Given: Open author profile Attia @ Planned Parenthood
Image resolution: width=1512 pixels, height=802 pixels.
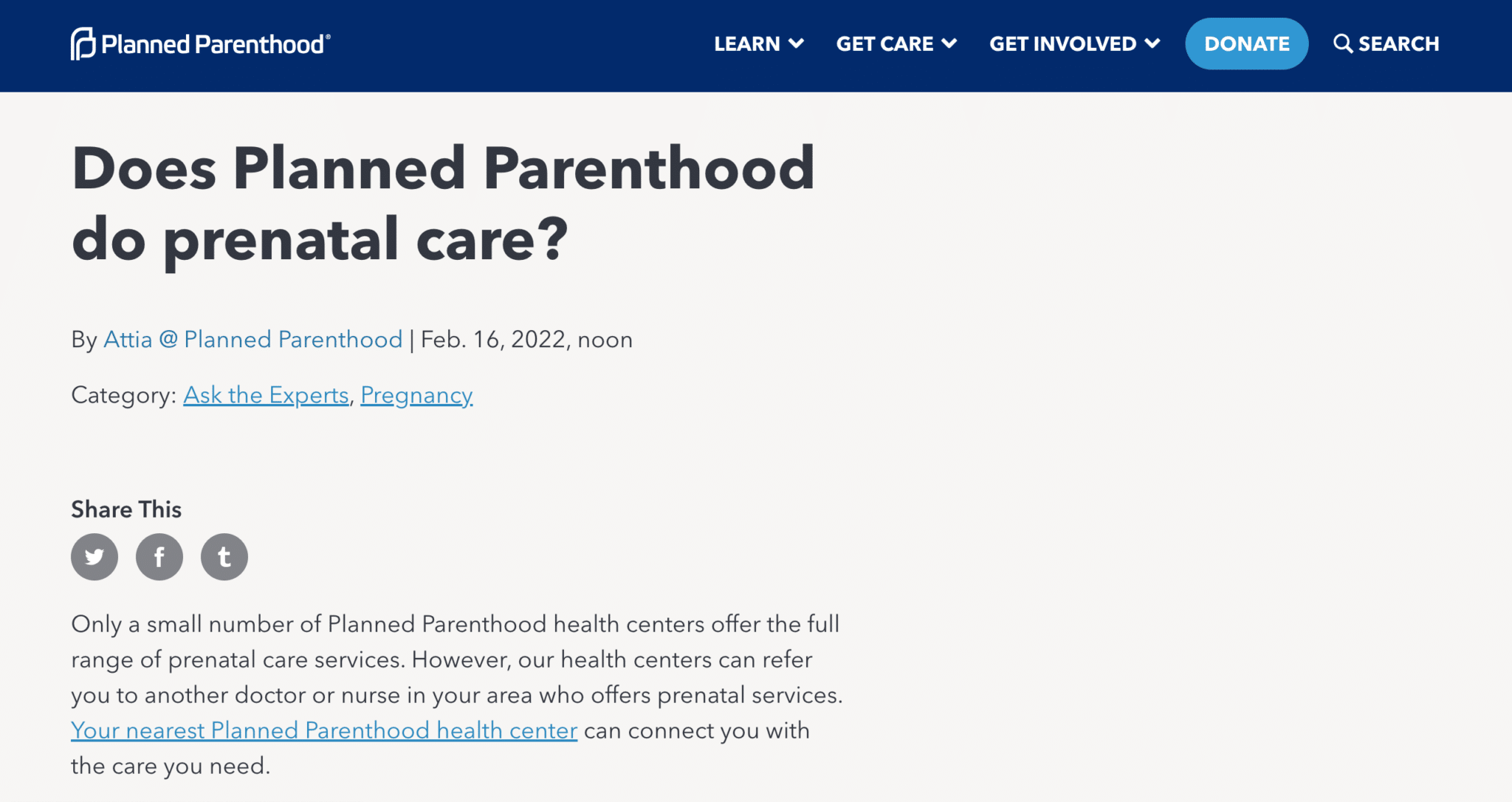Looking at the screenshot, I should pyautogui.click(x=252, y=340).
